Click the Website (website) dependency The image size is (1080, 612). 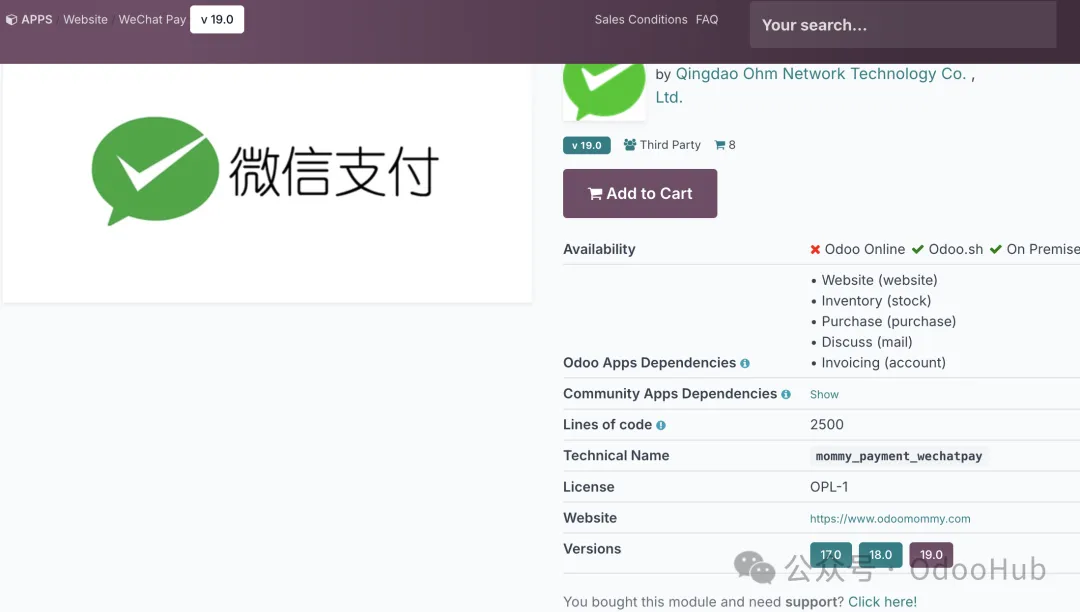879,280
